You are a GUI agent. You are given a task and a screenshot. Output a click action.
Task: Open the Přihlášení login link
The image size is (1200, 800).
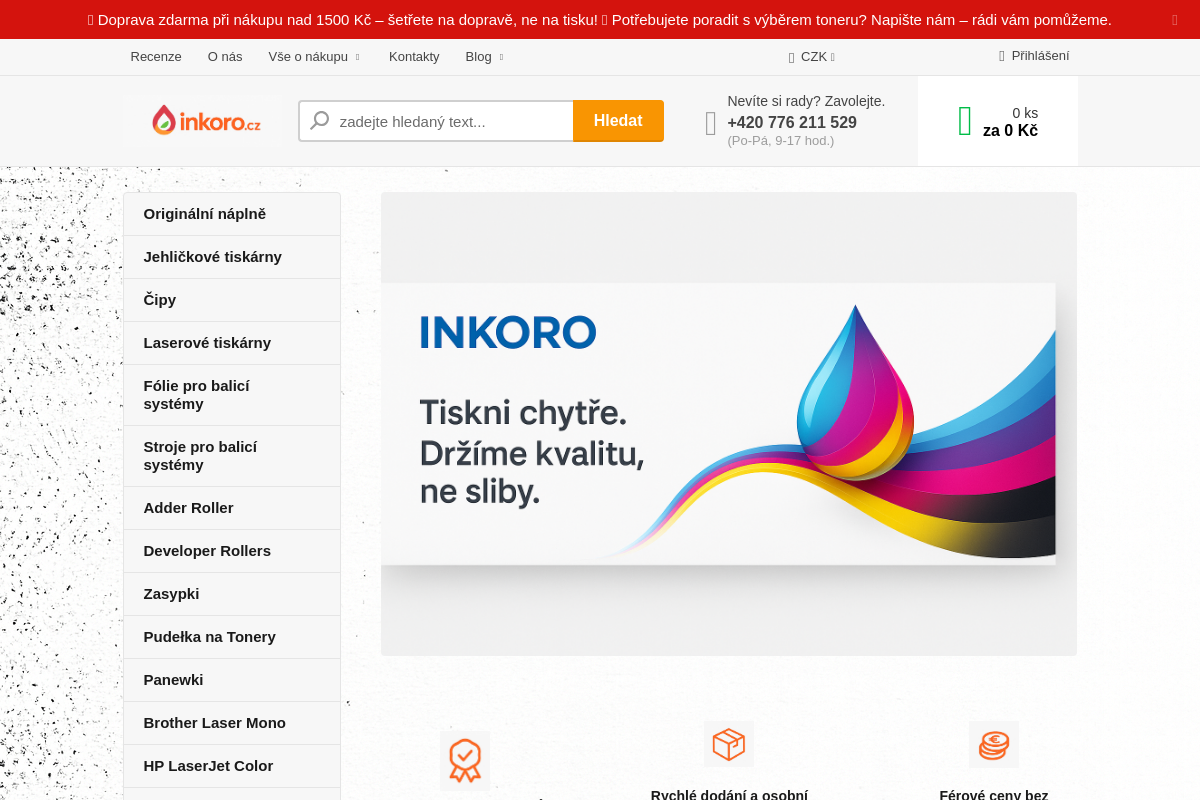(1034, 56)
